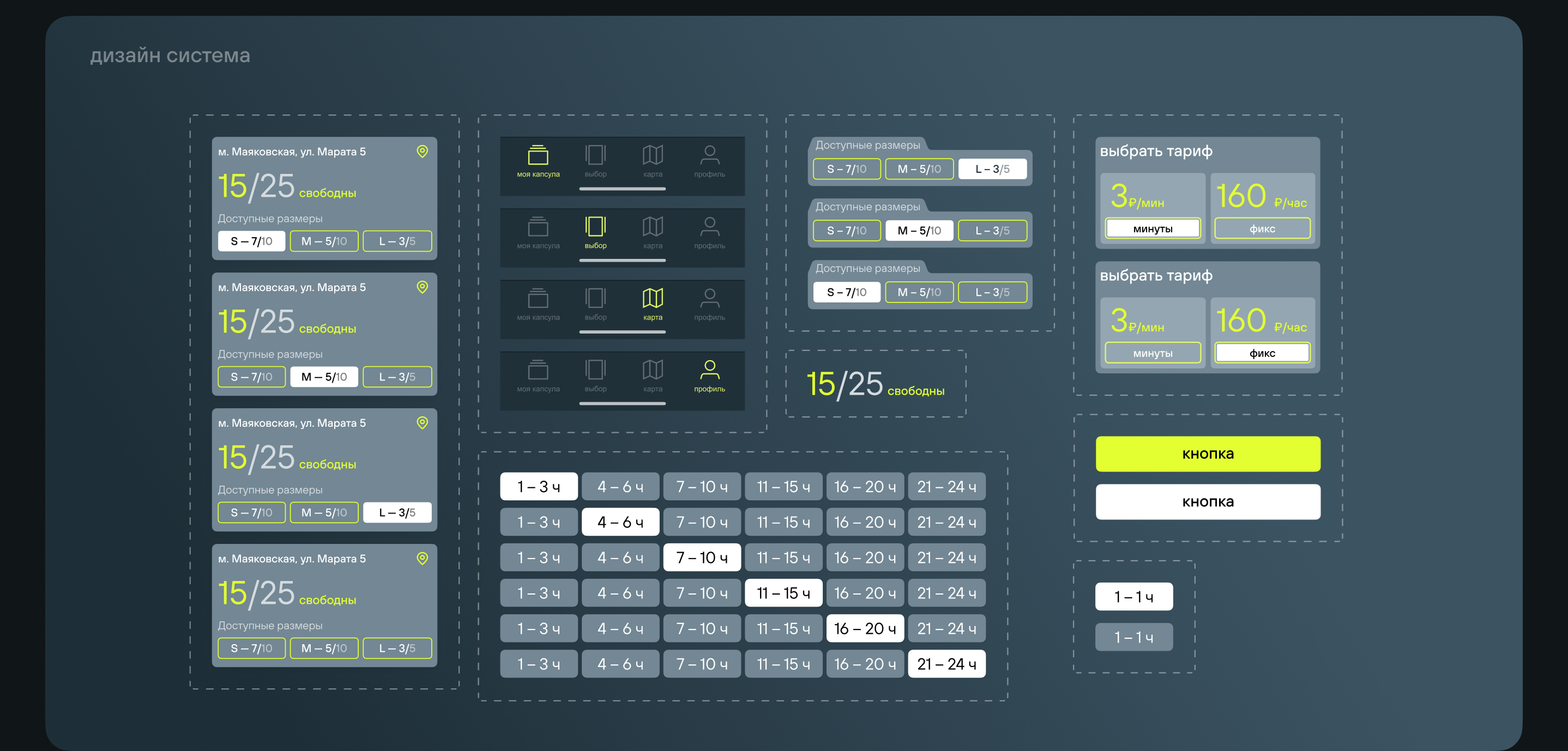
Task: Click the highlighted 'профиль' profile icon
Action: tap(710, 370)
